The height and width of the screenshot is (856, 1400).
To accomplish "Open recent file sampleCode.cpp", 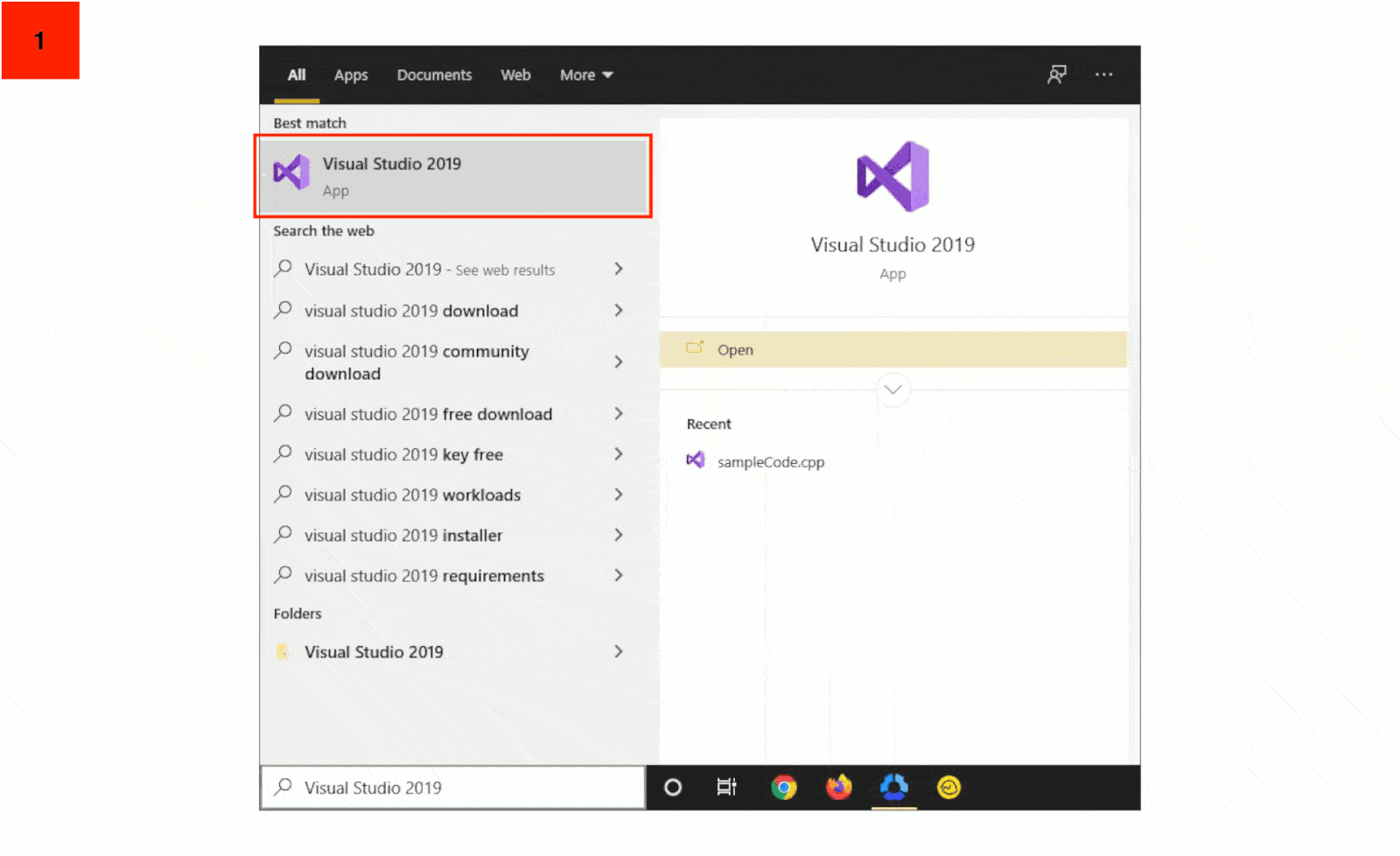I will click(x=771, y=462).
